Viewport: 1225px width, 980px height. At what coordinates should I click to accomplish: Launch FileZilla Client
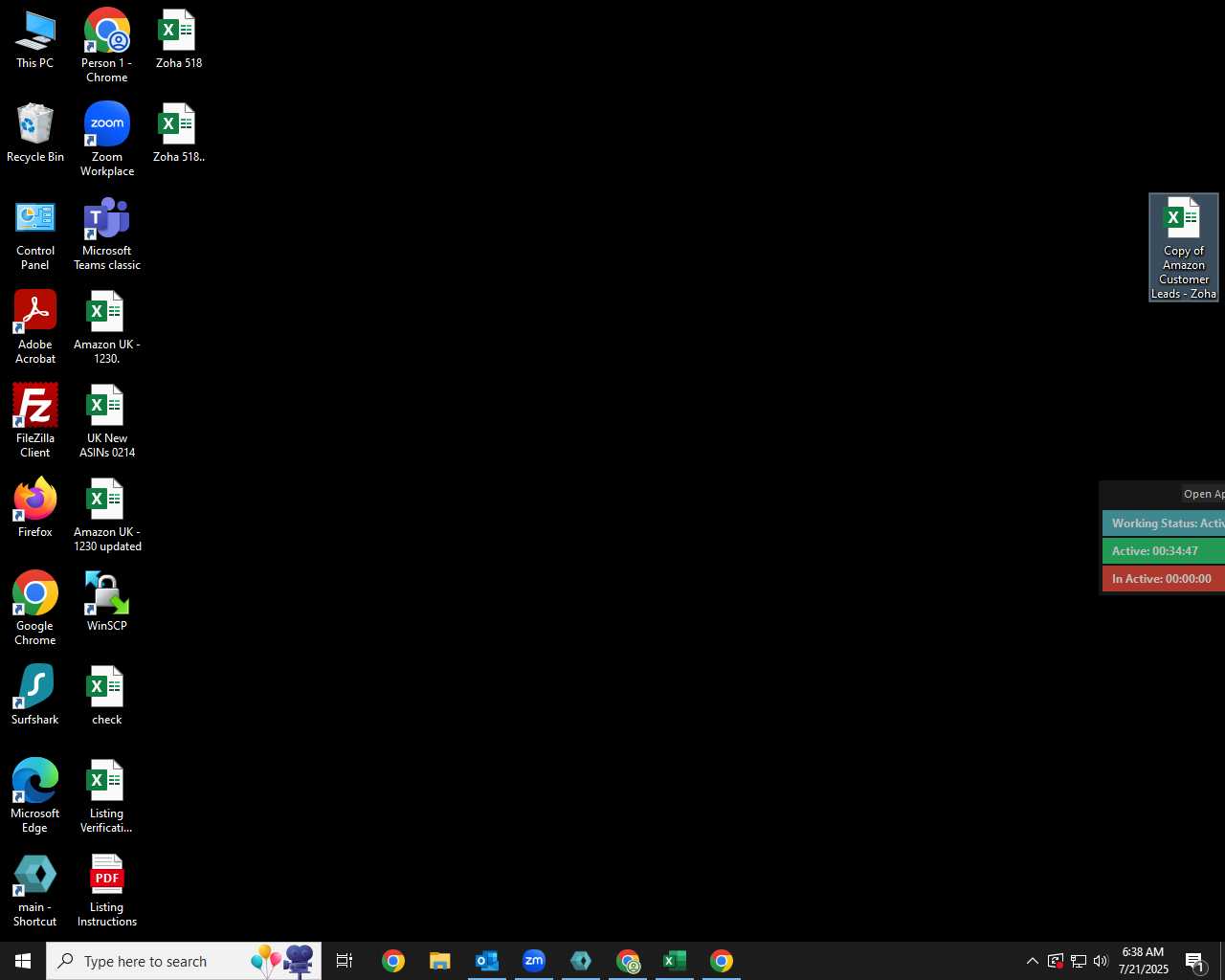[x=35, y=422]
